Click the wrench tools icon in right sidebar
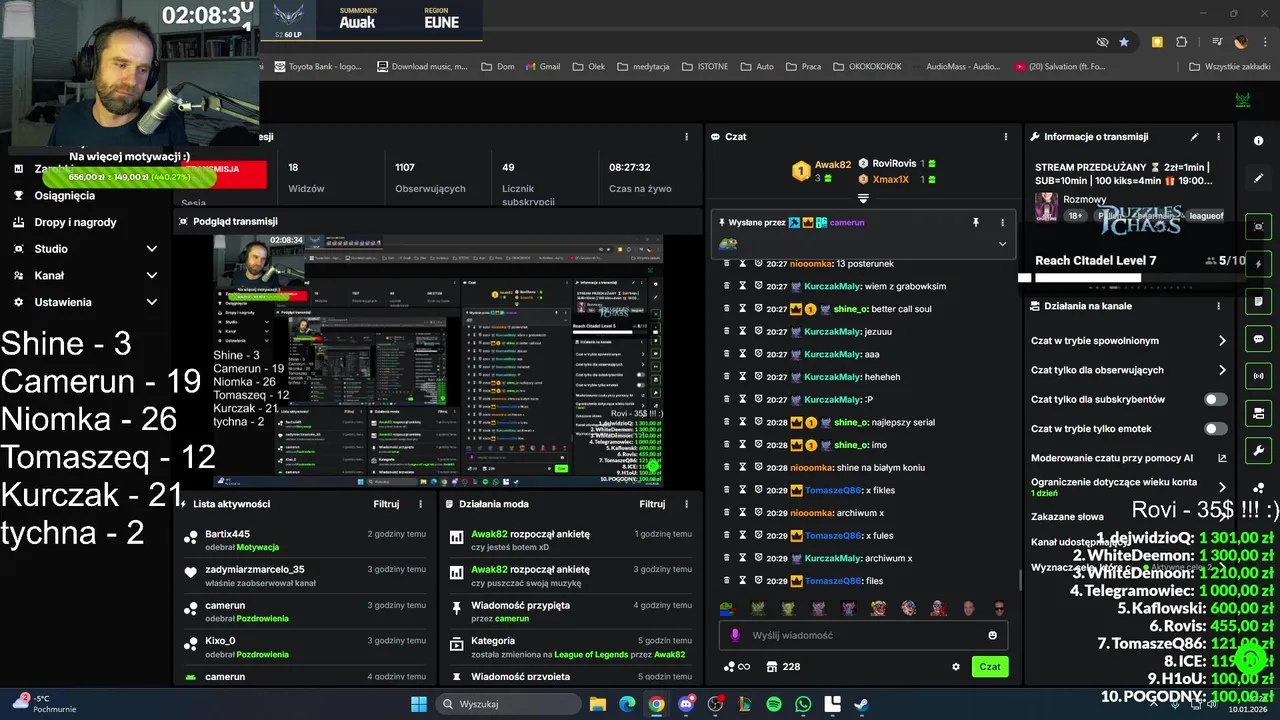 coord(1258,451)
